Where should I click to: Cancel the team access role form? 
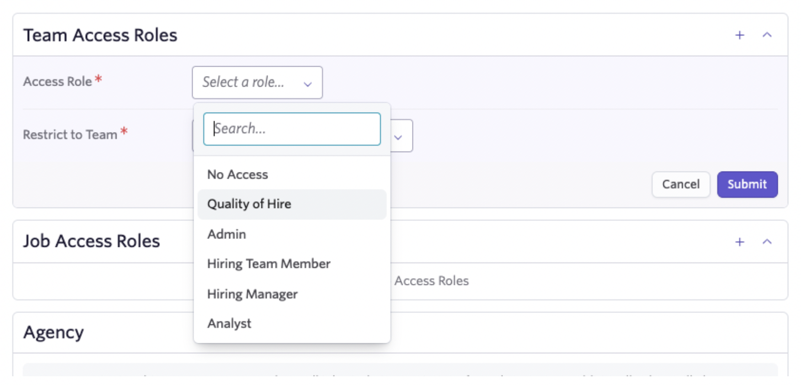point(681,184)
